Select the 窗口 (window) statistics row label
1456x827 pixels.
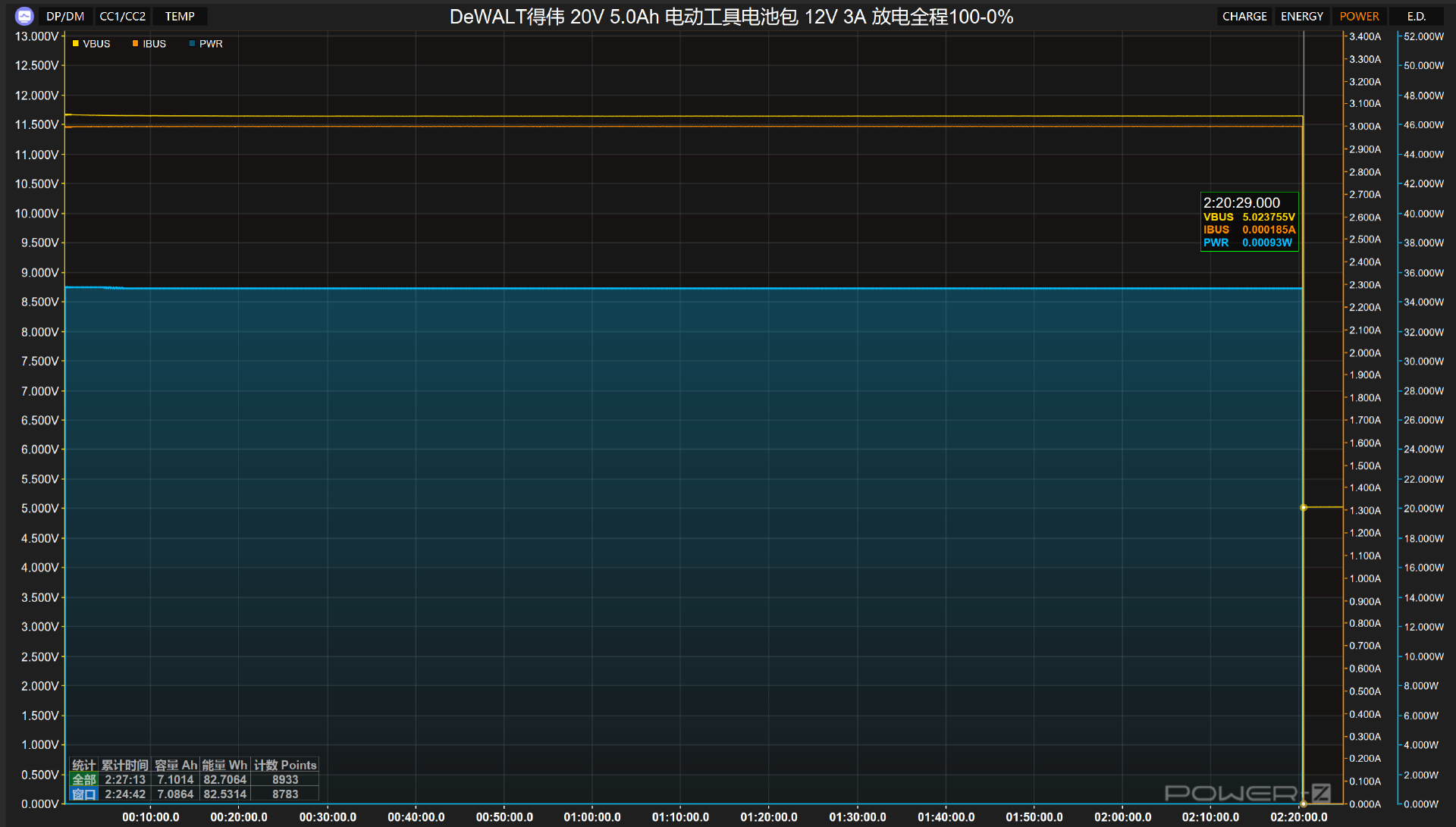coord(84,794)
